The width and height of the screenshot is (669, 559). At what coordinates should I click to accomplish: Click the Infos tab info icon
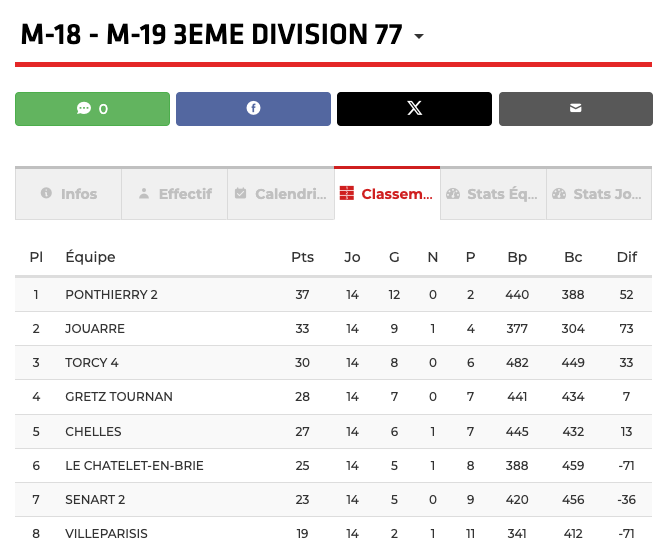(46, 194)
